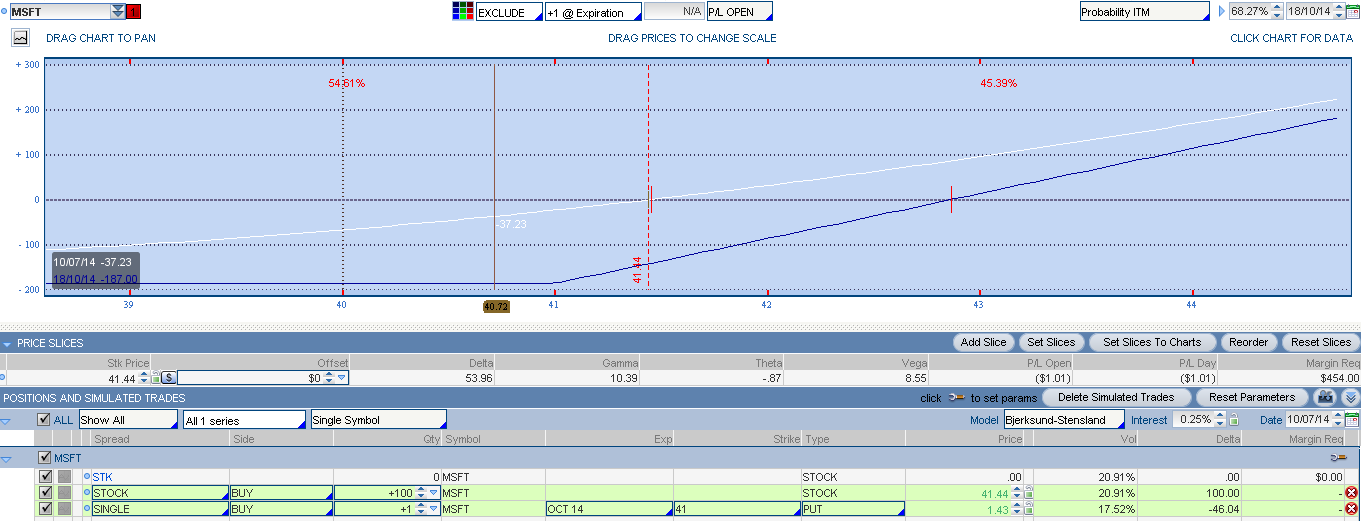Open the Probability ITM dropdown
This screenshot has width=1361, height=521.
click(x=1145, y=12)
